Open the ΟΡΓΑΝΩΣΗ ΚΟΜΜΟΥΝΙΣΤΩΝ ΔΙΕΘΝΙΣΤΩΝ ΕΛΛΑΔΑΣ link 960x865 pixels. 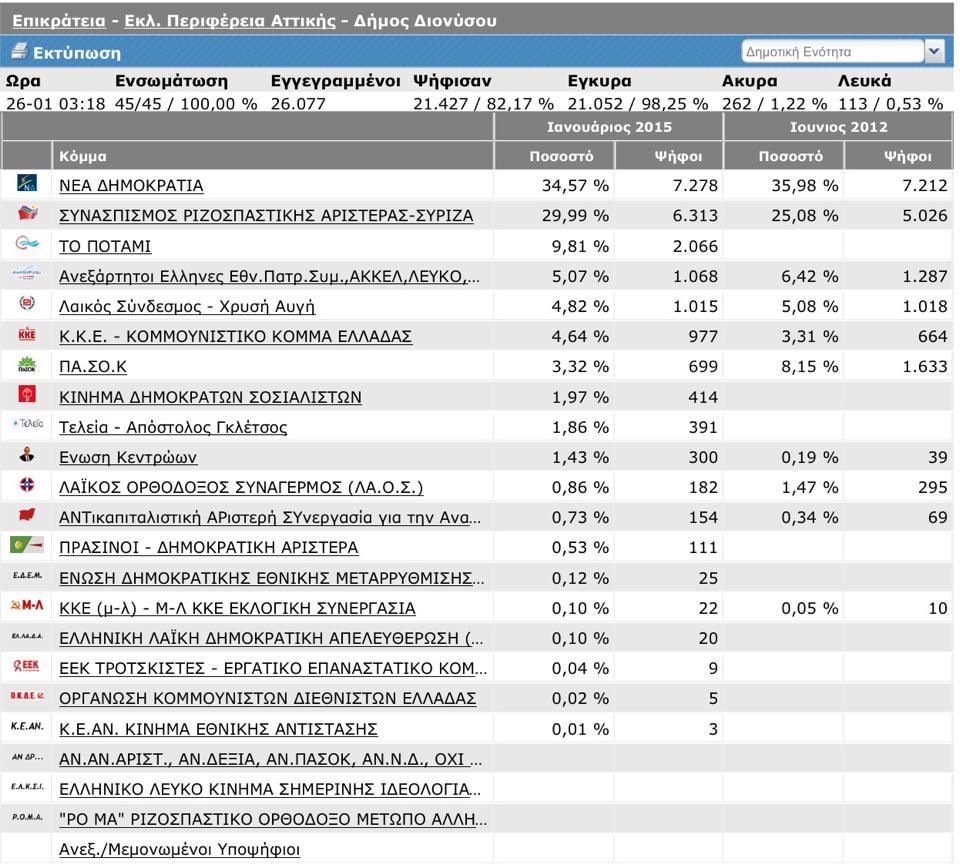point(268,698)
